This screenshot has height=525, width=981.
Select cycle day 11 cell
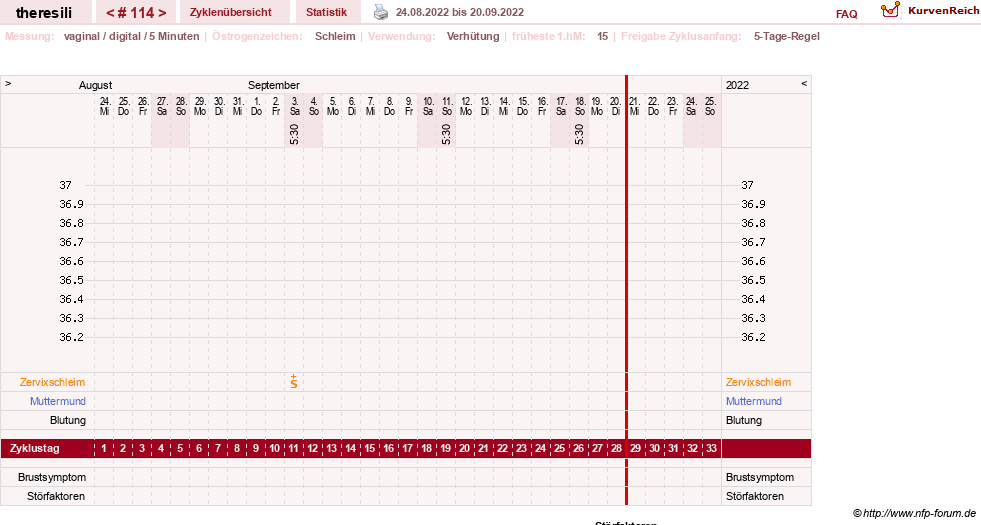tap(294, 449)
